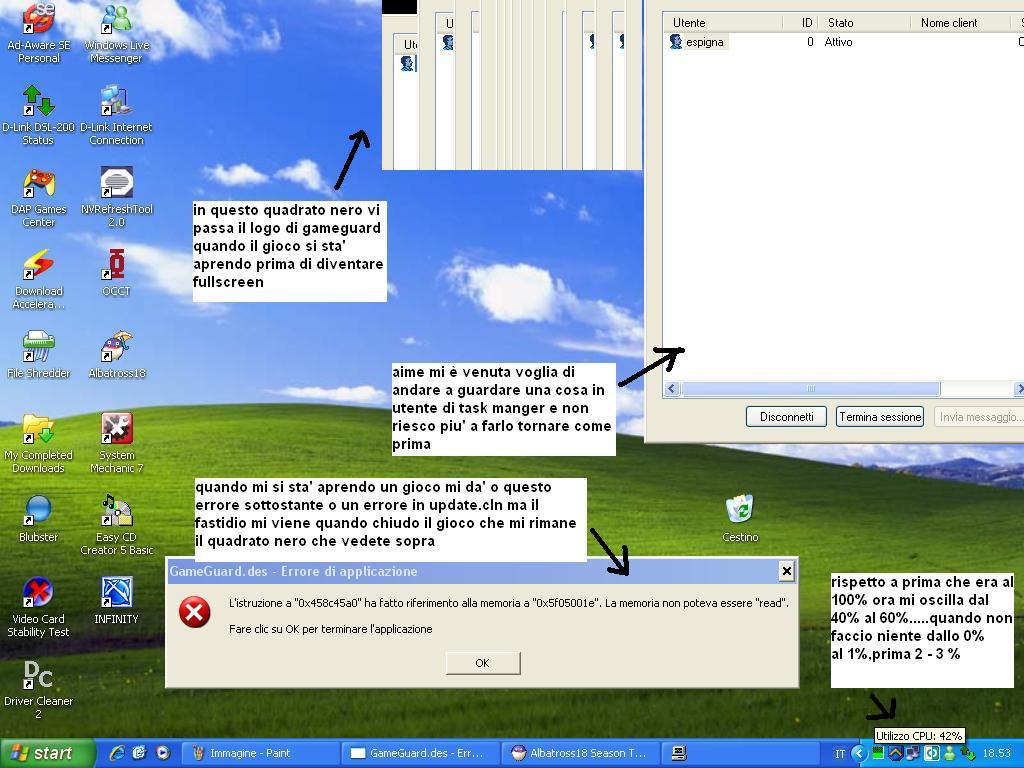The image size is (1024, 768).
Task: Select the INFINITY desktop shortcut
Action: pyautogui.click(x=116, y=601)
